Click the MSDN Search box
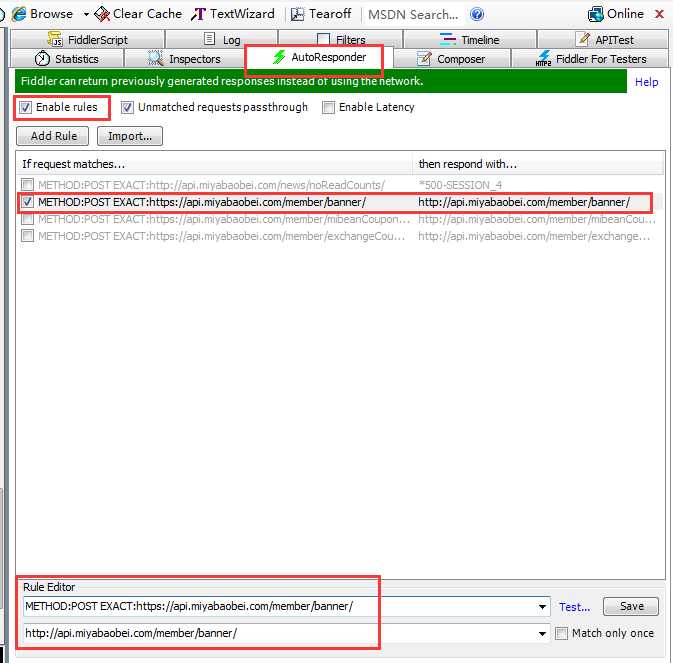This screenshot has height=663, width=673. coord(413,15)
